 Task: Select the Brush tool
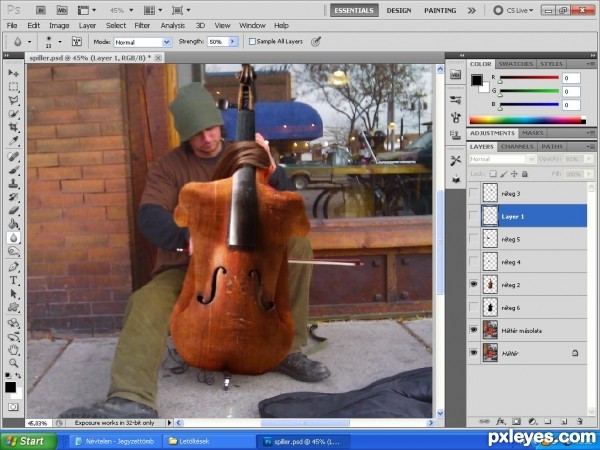pyautogui.click(x=13, y=170)
